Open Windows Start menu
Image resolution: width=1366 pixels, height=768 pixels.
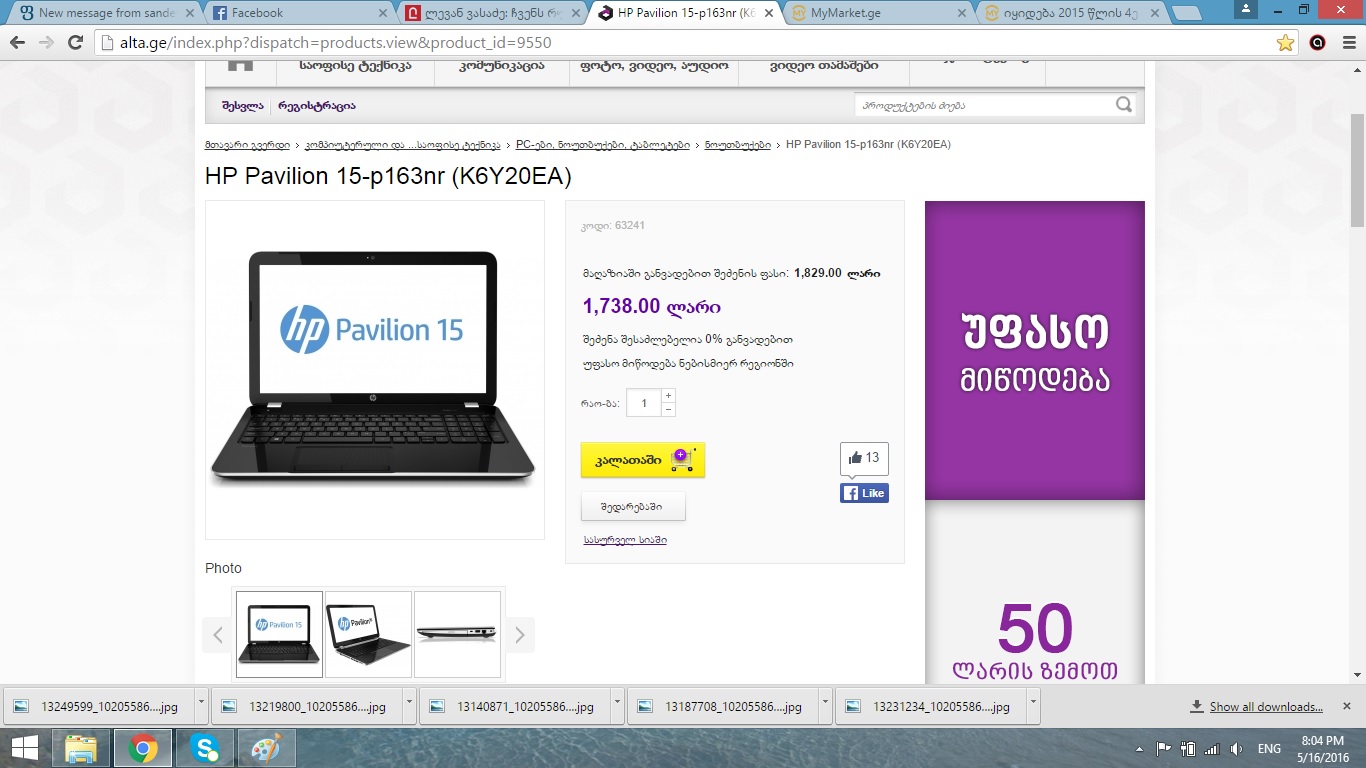tap(25, 748)
